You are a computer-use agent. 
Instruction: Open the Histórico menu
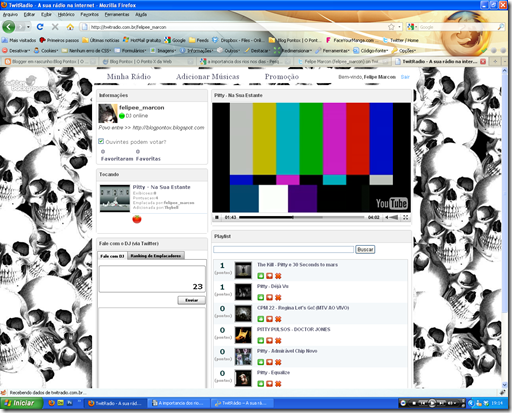(x=66, y=14)
